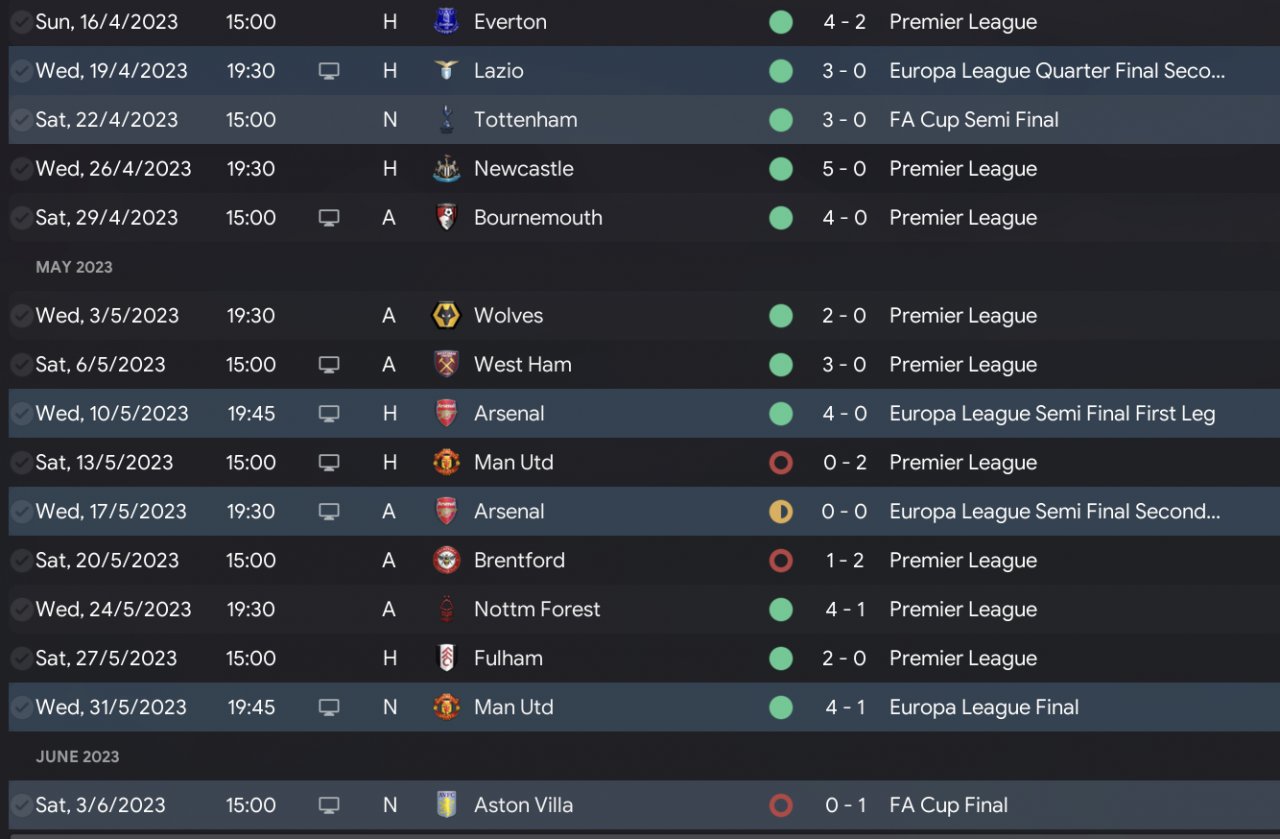Click the West Ham club crest
Image resolution: width=1280 pixels, height=839 pixels.
click(446, 364)
